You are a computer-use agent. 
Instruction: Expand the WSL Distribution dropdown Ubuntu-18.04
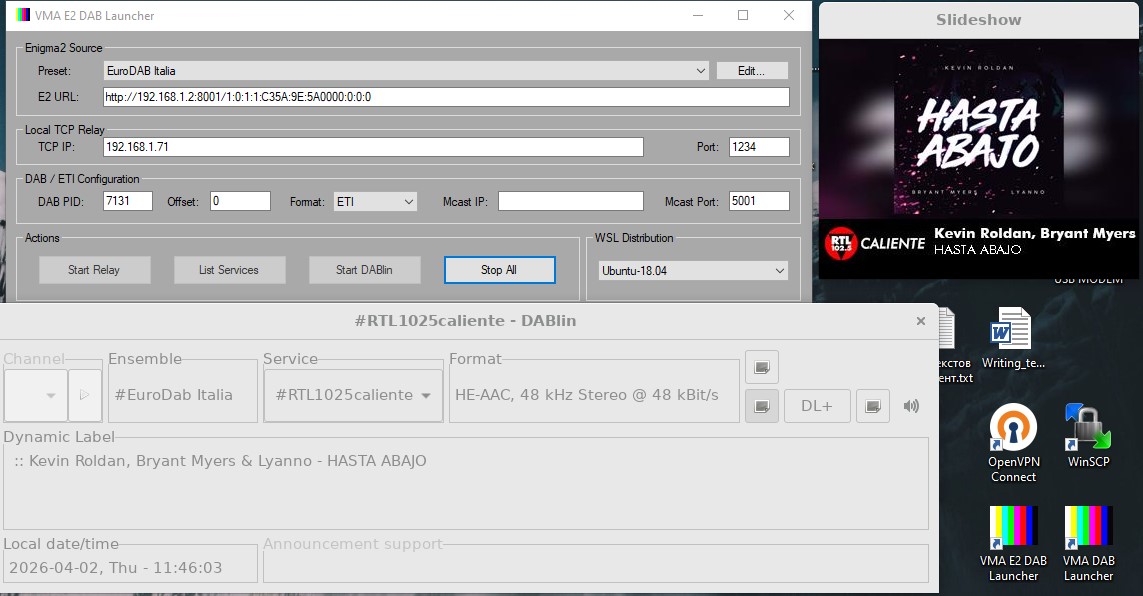[693, 270]
